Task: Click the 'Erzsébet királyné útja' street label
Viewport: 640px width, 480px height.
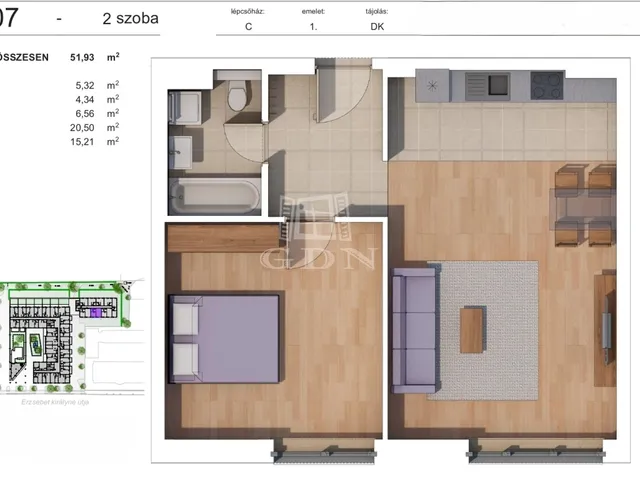Action: pos(55,402)
